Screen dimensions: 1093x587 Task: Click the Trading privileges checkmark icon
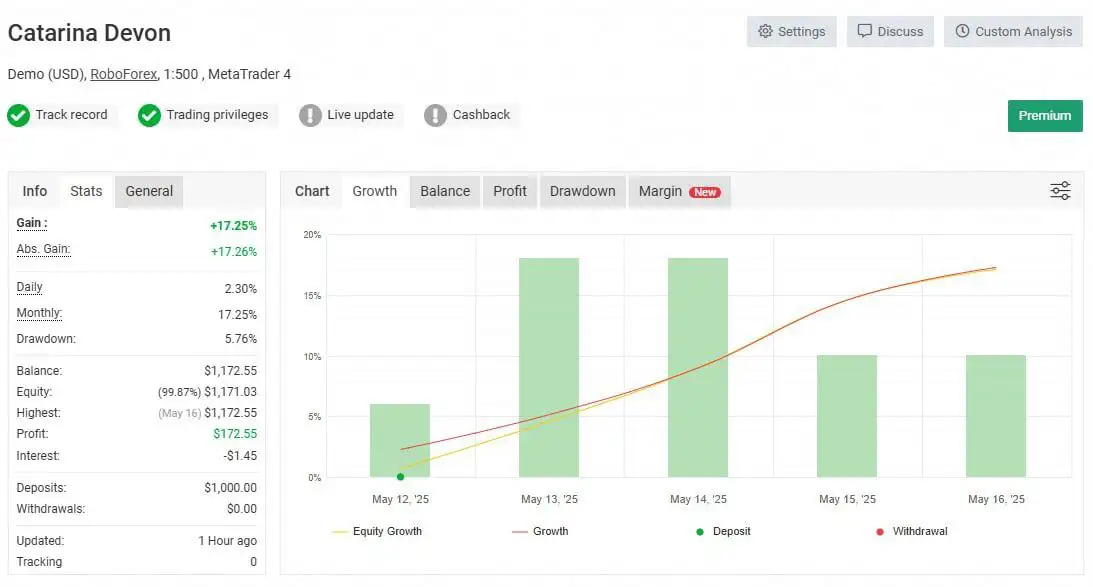click(149, 115)
